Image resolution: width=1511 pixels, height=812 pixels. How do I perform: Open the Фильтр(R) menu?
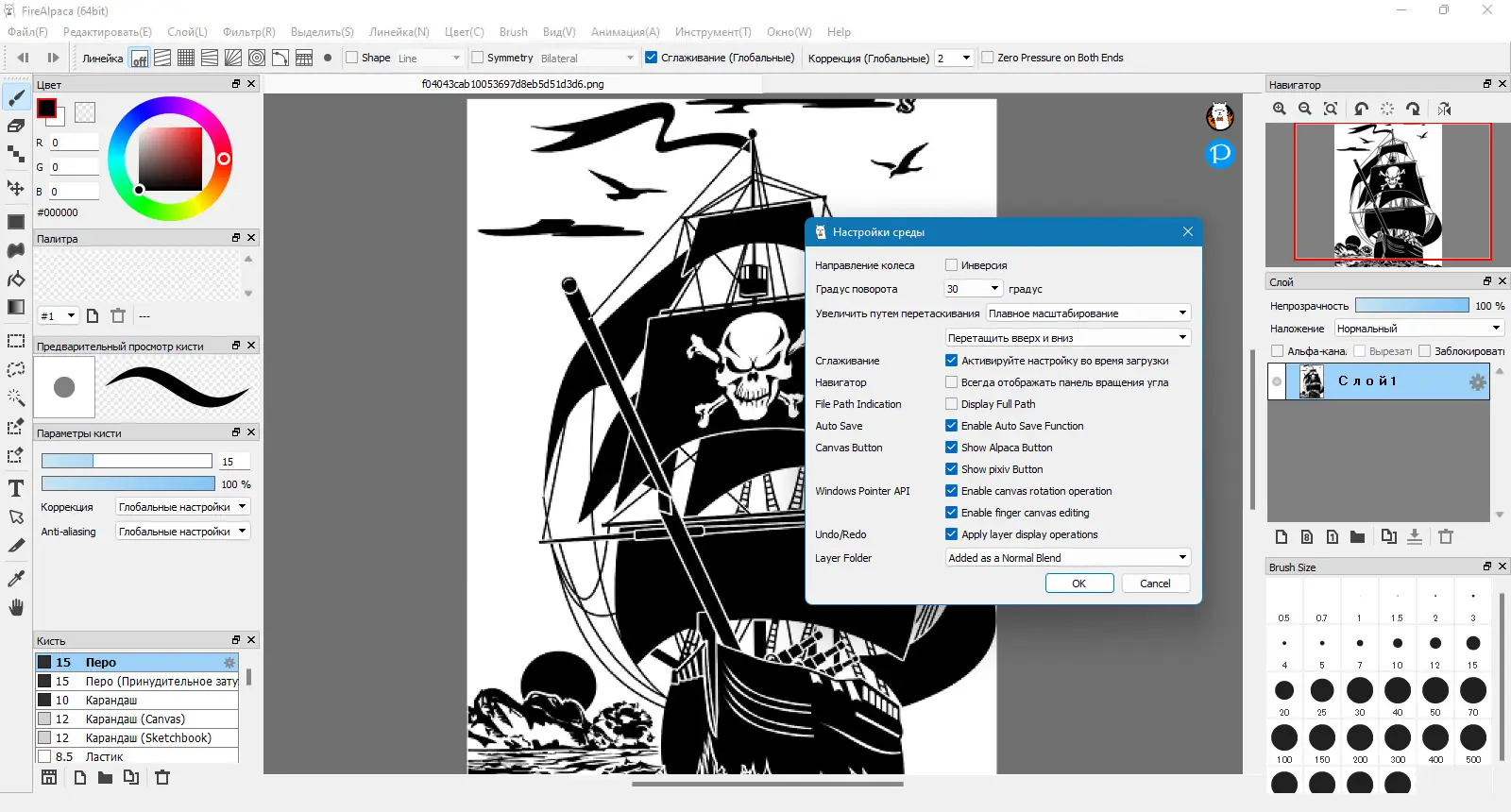[x=249, y=32]
